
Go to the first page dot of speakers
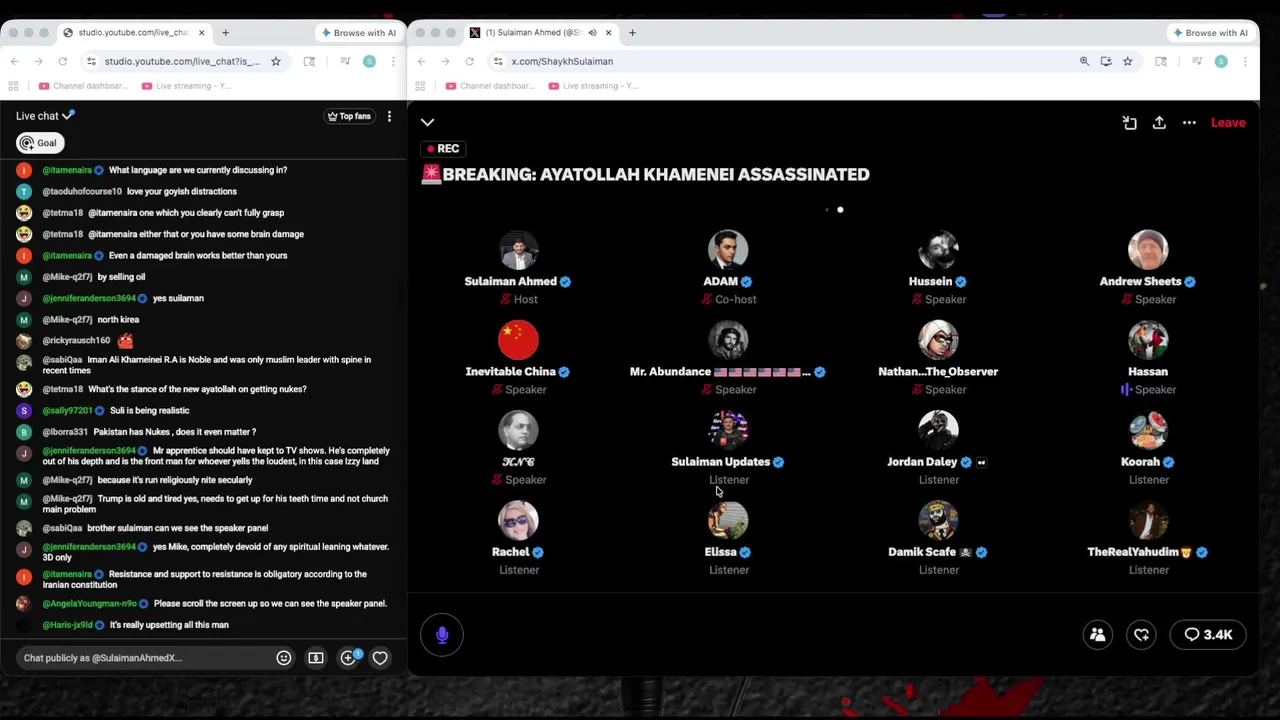827,210
